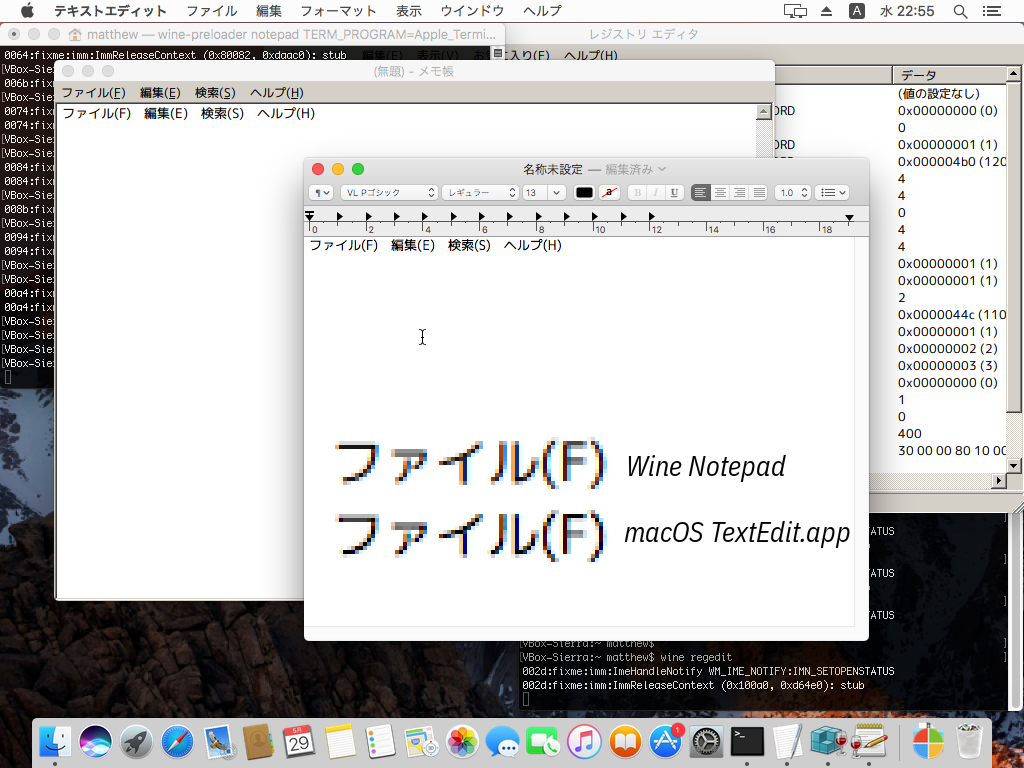1024x768 pixels.
Task: Open the ヘルプ menu in macOS menu bar
Action: pyautogui.click(x=542, y=10)
